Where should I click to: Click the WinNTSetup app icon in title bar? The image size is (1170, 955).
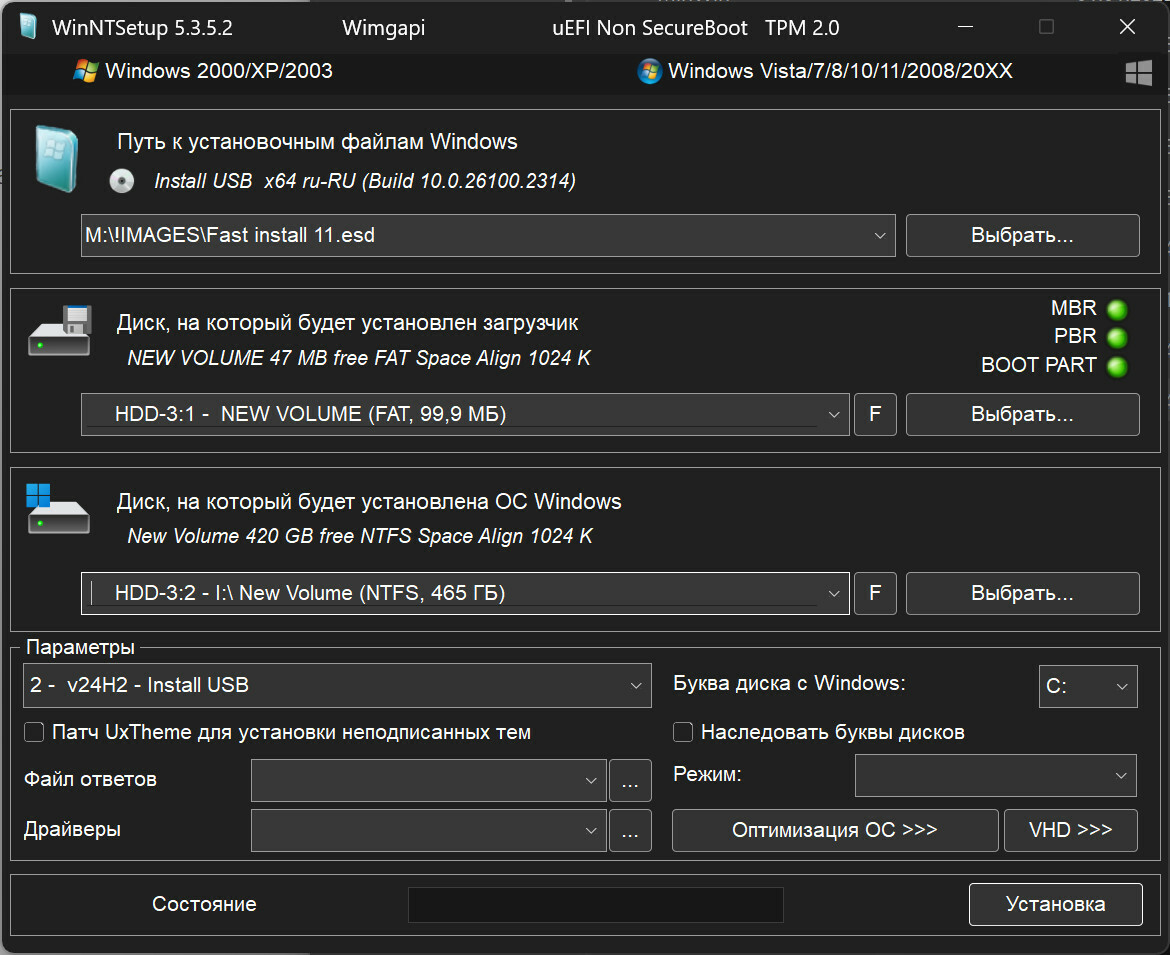pos(28,27)
